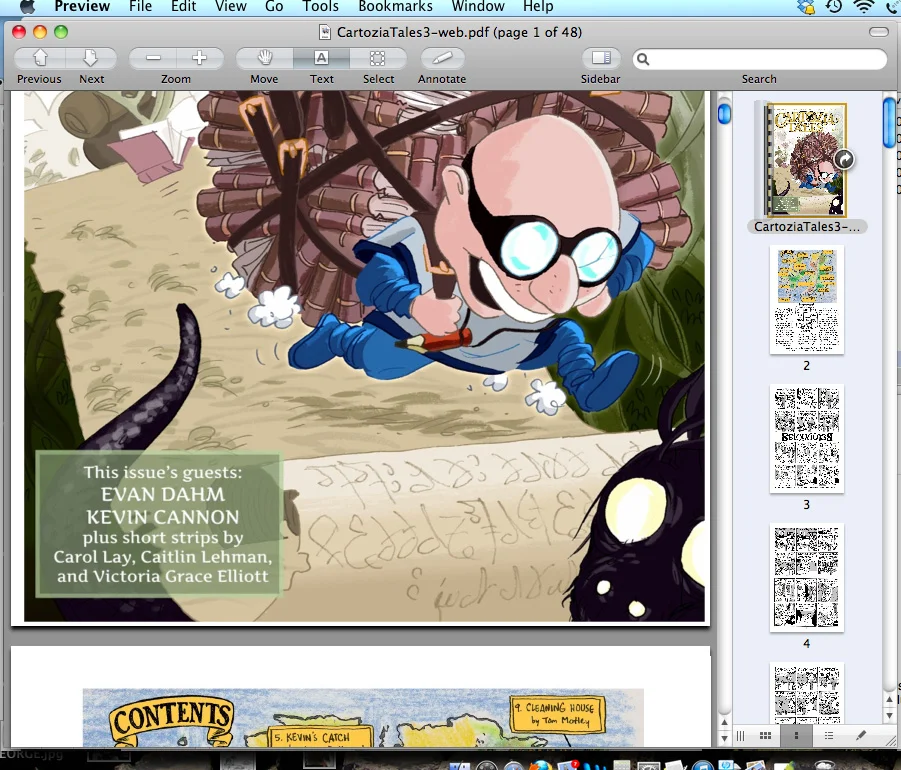Click the sidebar scrollbar thumb
The height and width of the screenshot is (770, 901).
[890, 122]
